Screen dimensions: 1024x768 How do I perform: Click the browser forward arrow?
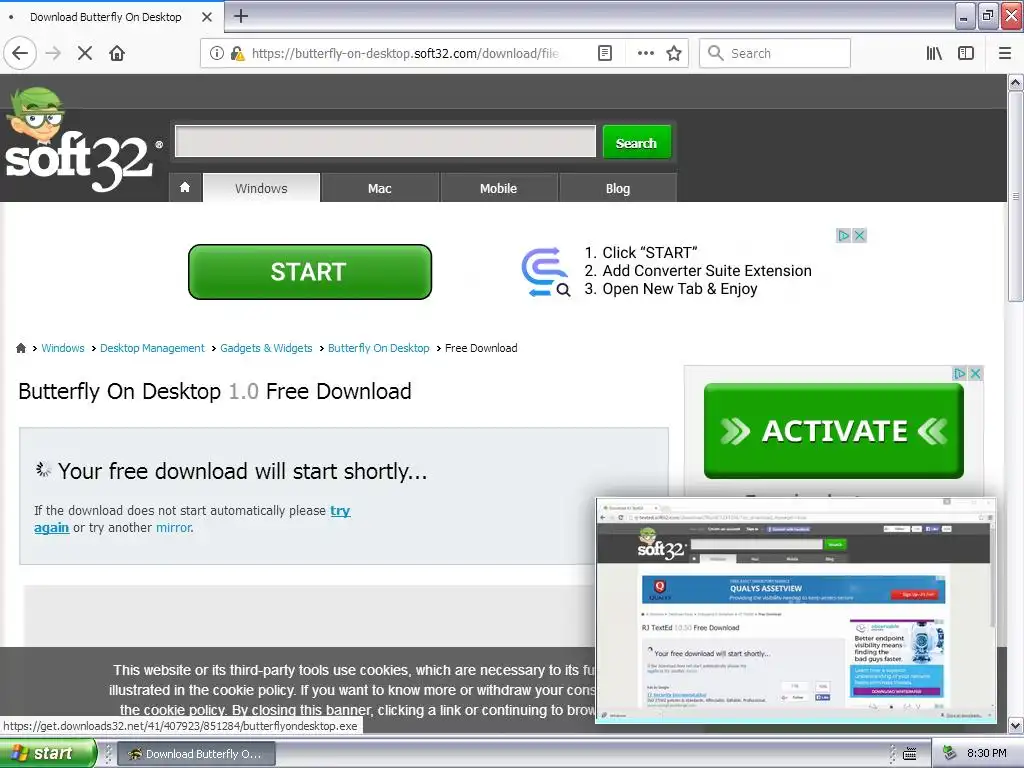point(54,53)
